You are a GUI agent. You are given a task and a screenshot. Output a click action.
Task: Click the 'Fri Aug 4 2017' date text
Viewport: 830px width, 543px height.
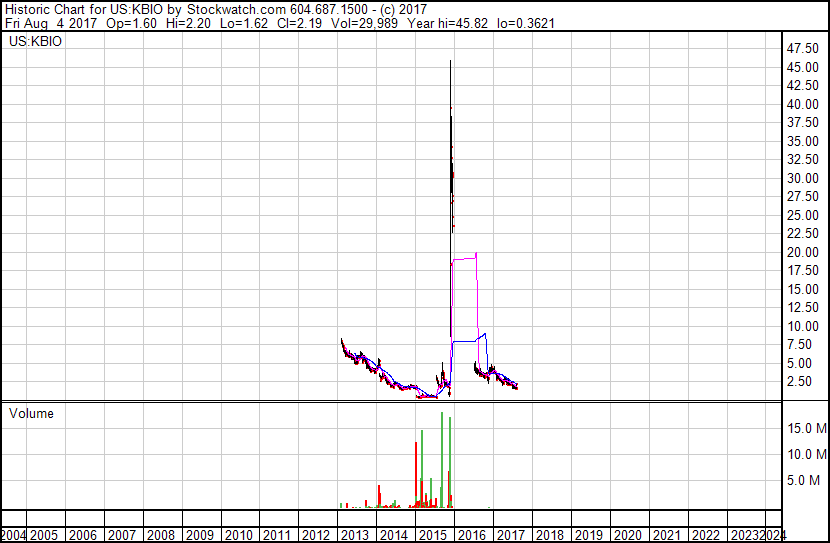click(51, 23)
